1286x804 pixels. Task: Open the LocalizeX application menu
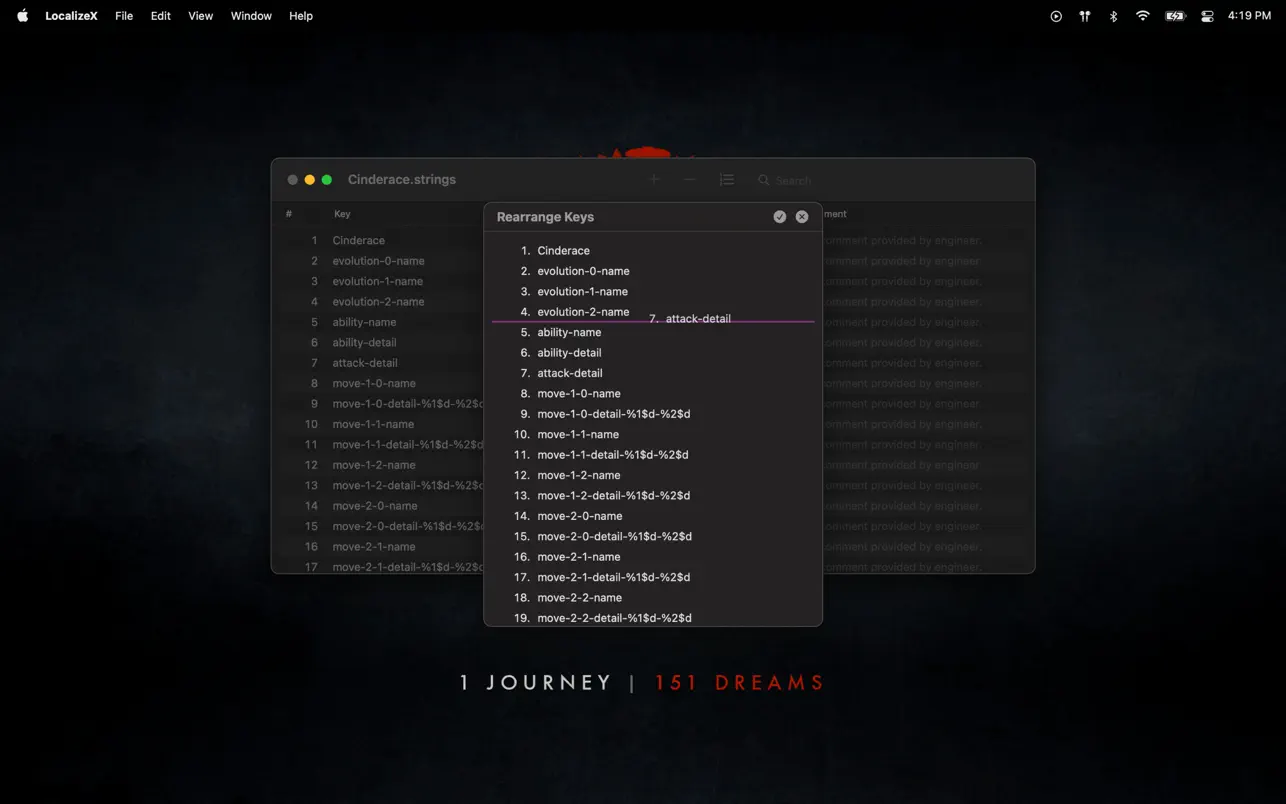(x=71, y=15)
